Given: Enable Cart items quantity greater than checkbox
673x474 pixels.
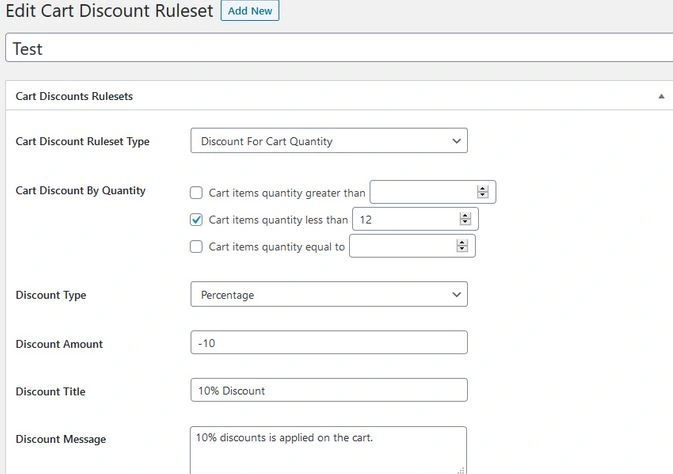Looking at the screenshot, I should (x=197, y=193).
